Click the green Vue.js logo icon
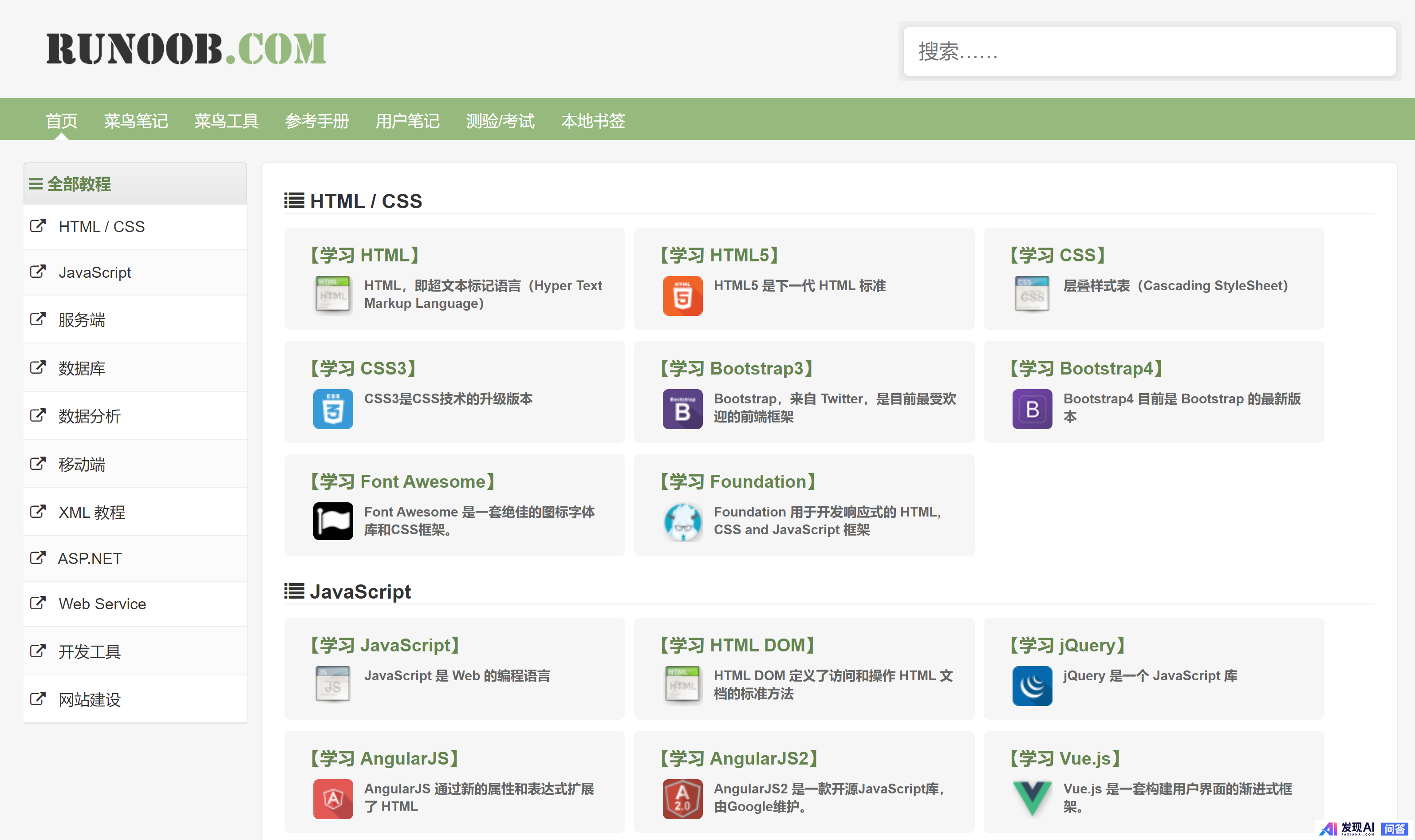Image resolution: width=1415 pixels, height=840 pixels. 1032,799
